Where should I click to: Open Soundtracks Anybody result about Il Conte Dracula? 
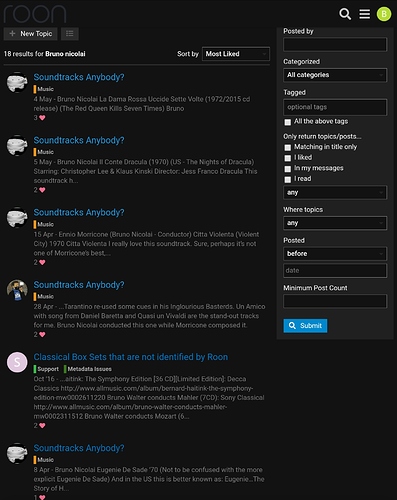(x=79, y=140)
